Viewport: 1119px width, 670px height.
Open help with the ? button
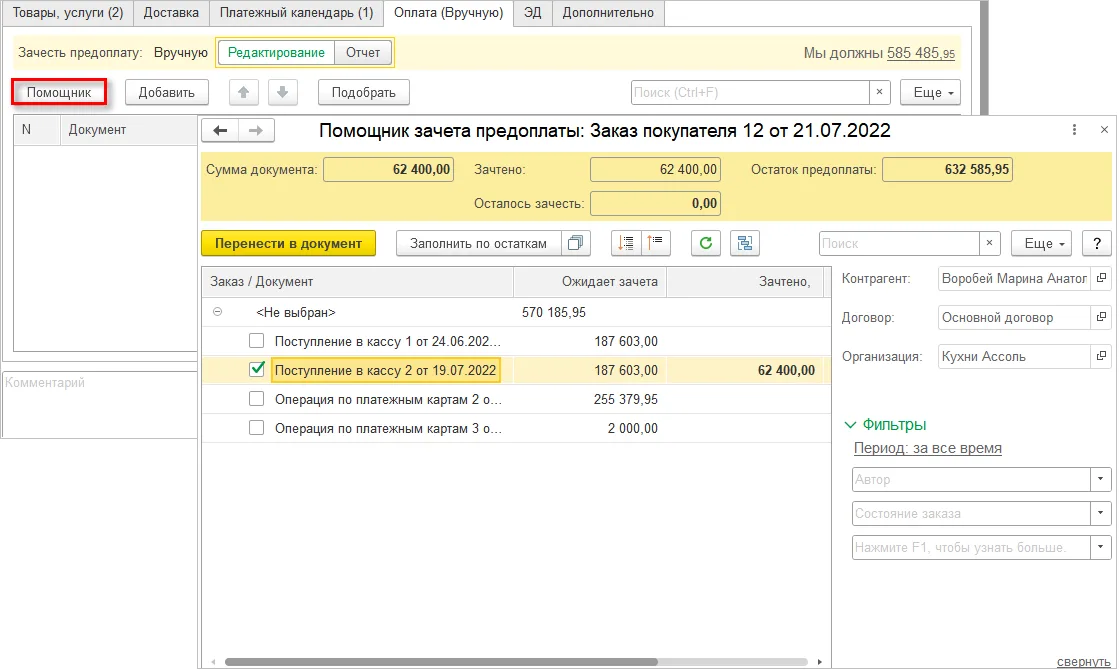pyautogui.click(x=1097, y=243)
